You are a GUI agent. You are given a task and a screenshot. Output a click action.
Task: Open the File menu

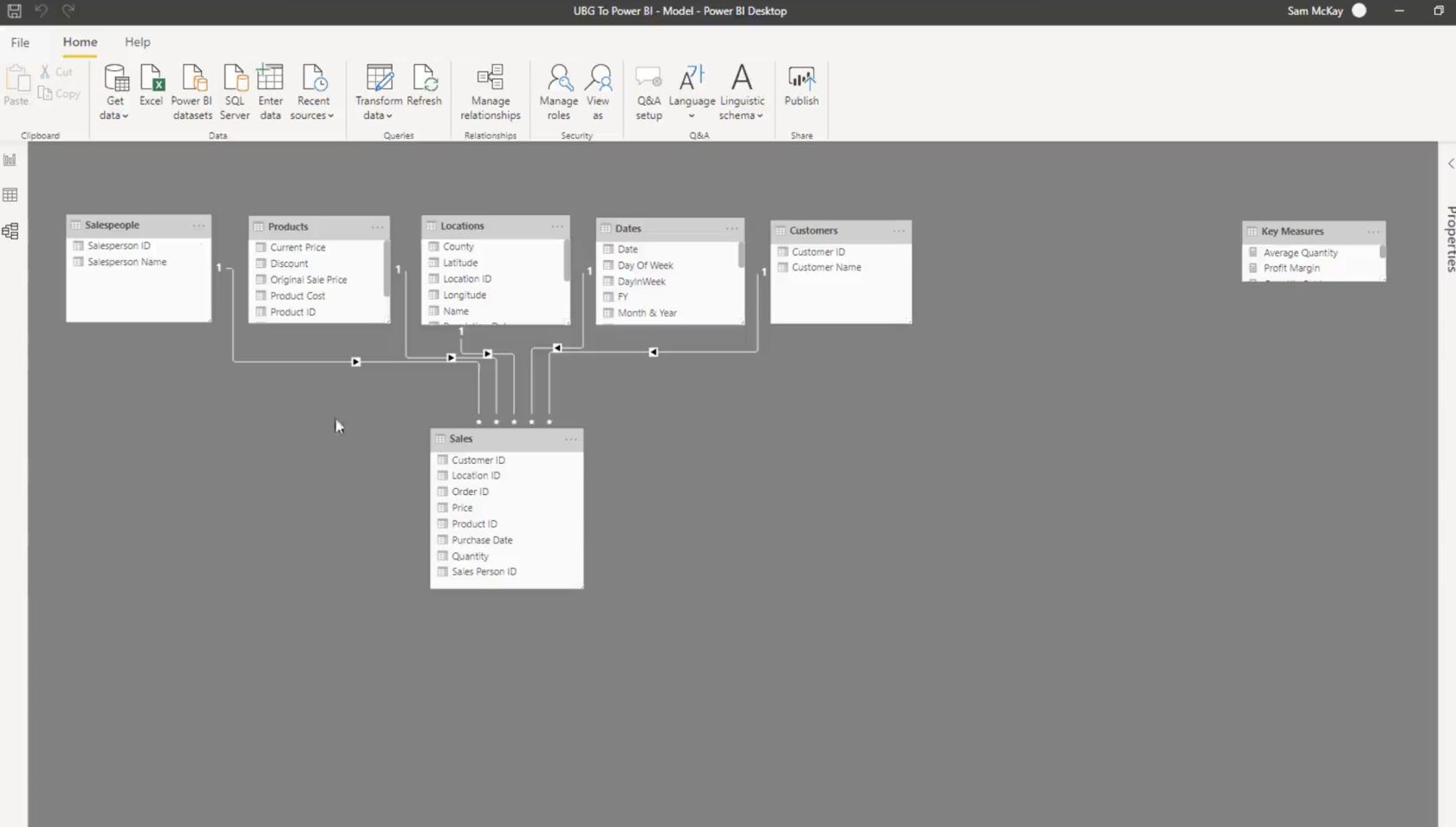(x=20, y=42)
